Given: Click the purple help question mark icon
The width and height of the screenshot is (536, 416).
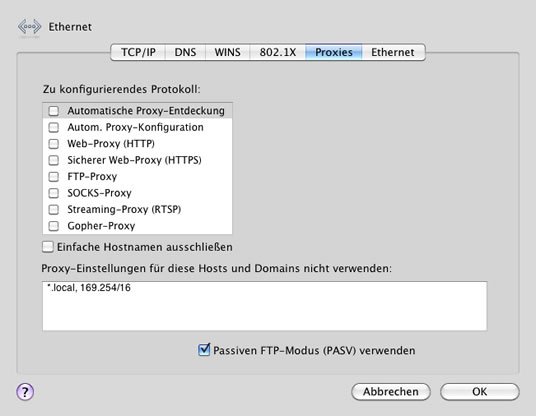Looking at the screenshot, I should [25, 391].
